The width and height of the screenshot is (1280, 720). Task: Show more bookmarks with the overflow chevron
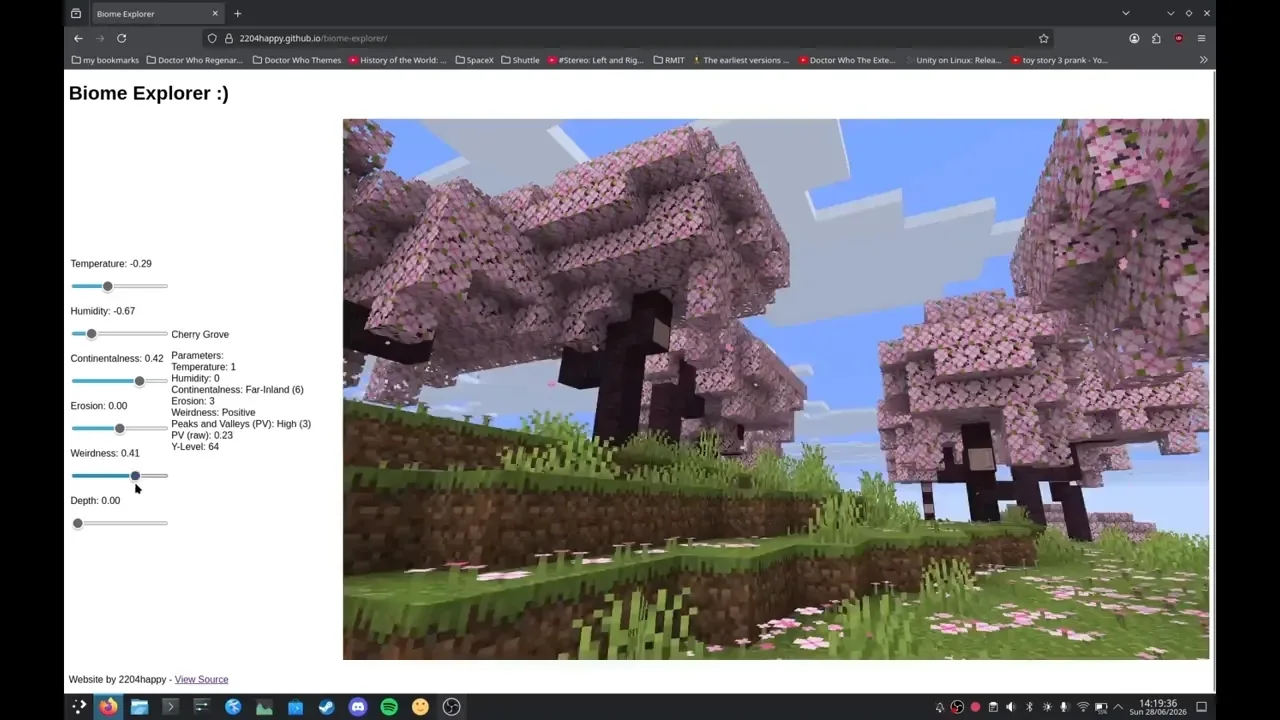[x=1203, y=60]
